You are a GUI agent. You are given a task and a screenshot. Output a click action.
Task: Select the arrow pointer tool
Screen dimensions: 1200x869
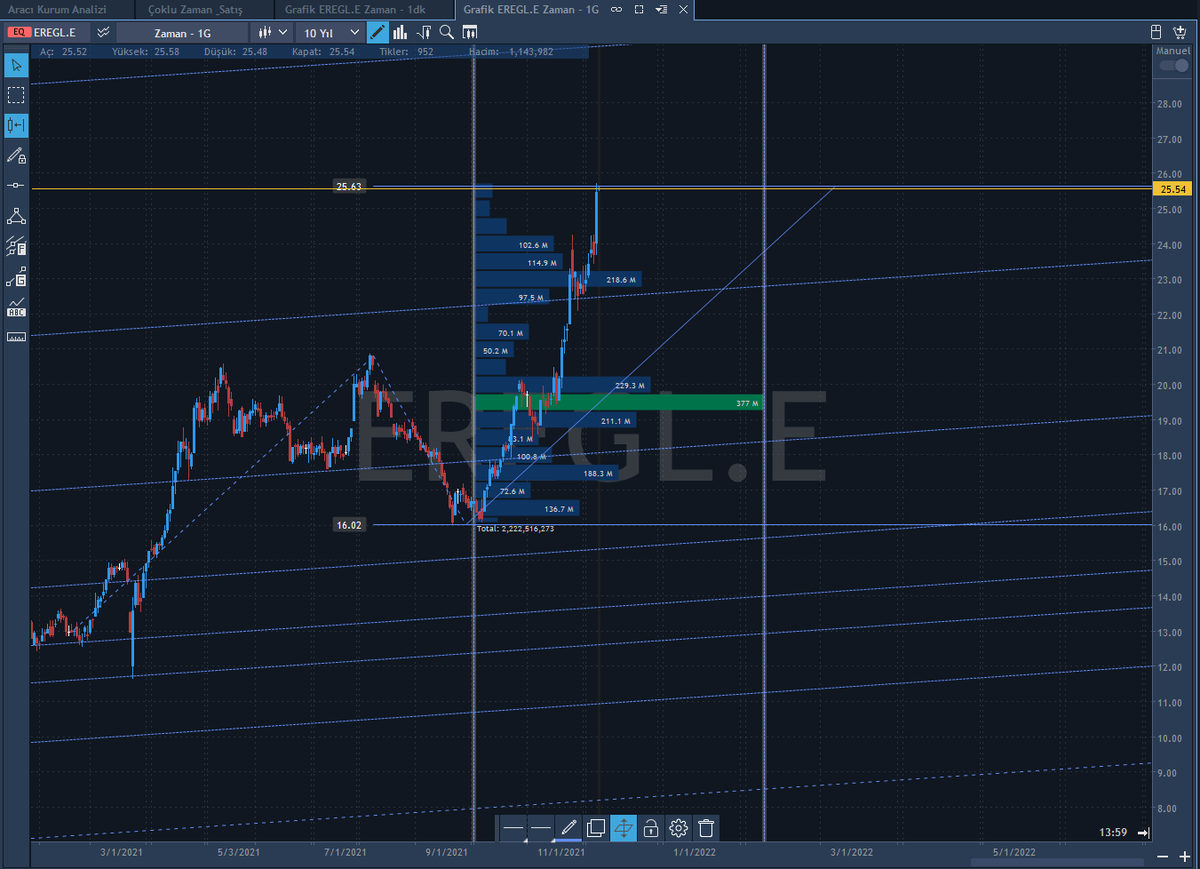pos(16,65)
